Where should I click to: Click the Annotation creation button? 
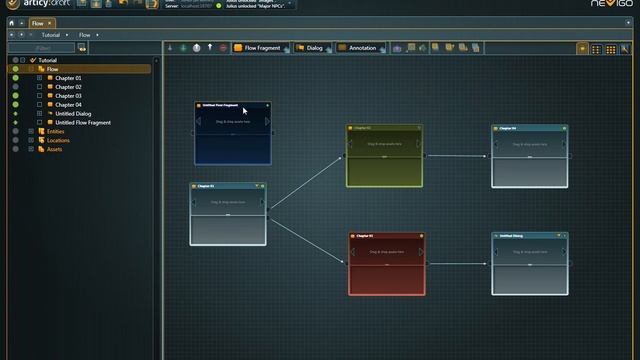[x=361, y=48]
